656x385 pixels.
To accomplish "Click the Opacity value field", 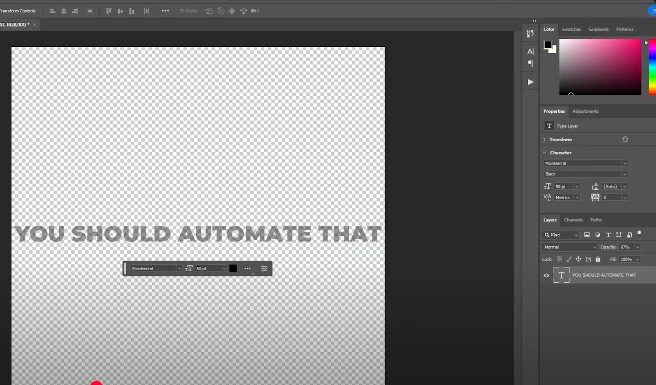I will pos(626,247).
